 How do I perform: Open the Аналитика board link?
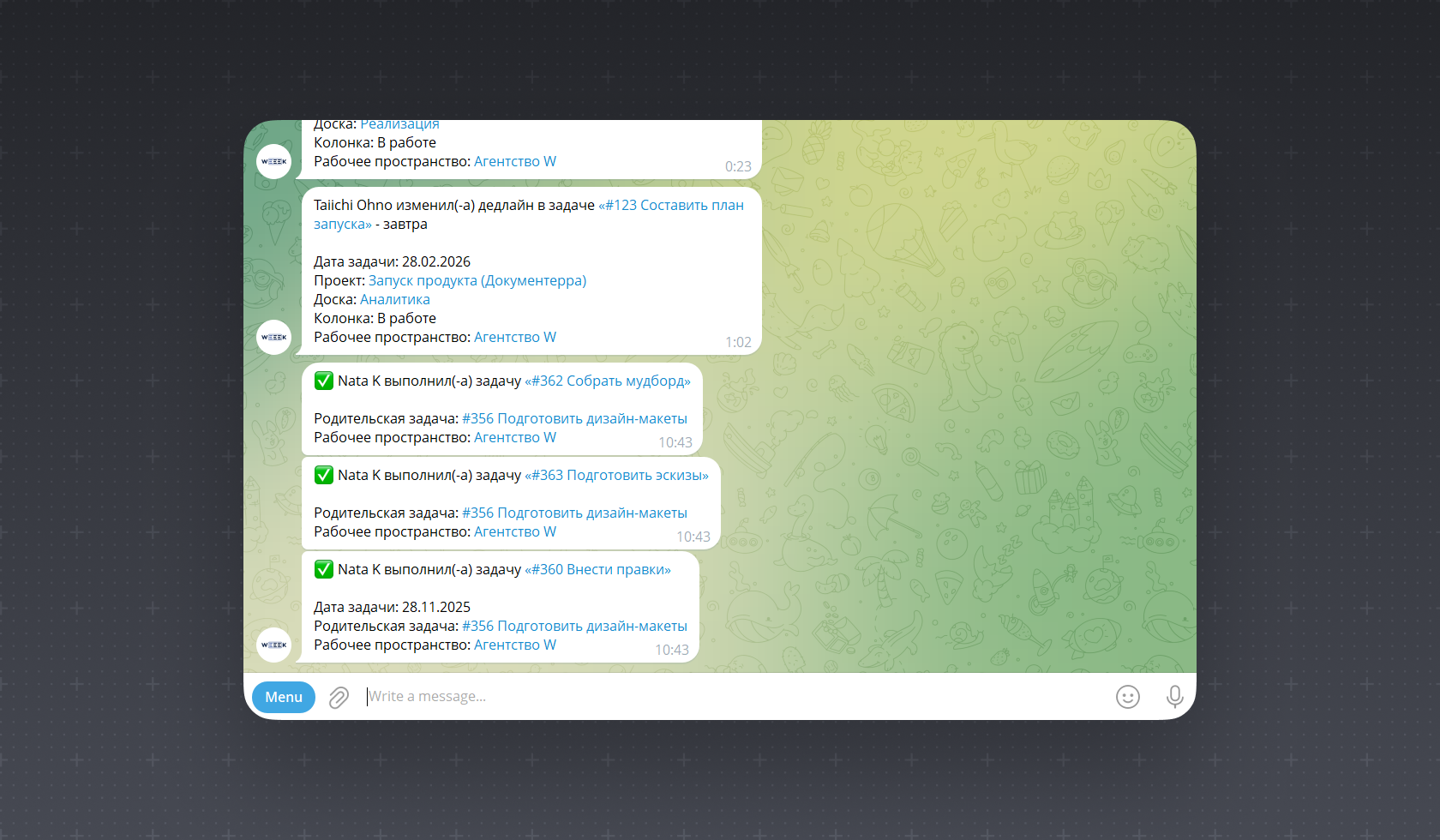point(395,300)
